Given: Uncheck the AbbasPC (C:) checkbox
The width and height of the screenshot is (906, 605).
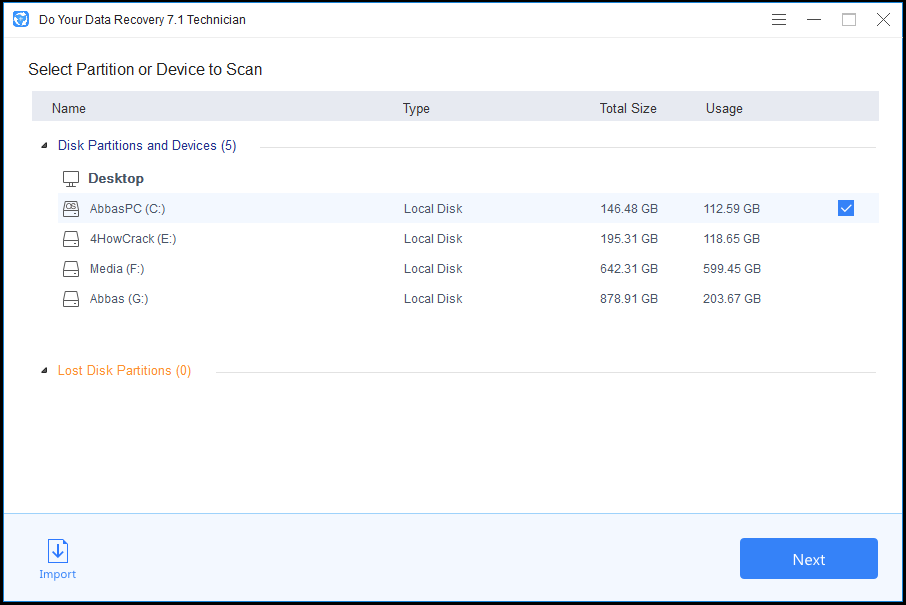Looking at the screenshot, I should coord(845,208).
